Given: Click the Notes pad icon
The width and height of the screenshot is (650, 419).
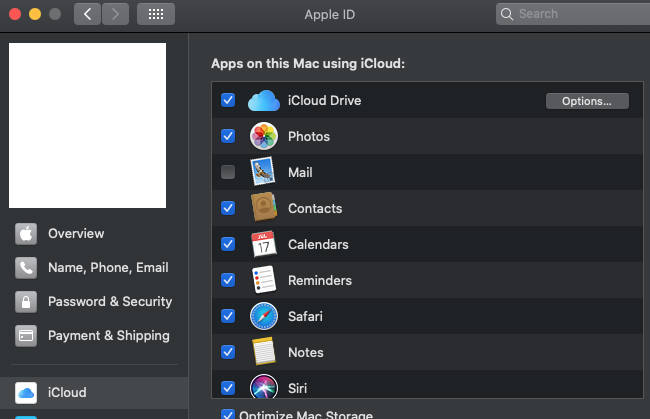Looking at the screenshot, I should pos(264,351).
